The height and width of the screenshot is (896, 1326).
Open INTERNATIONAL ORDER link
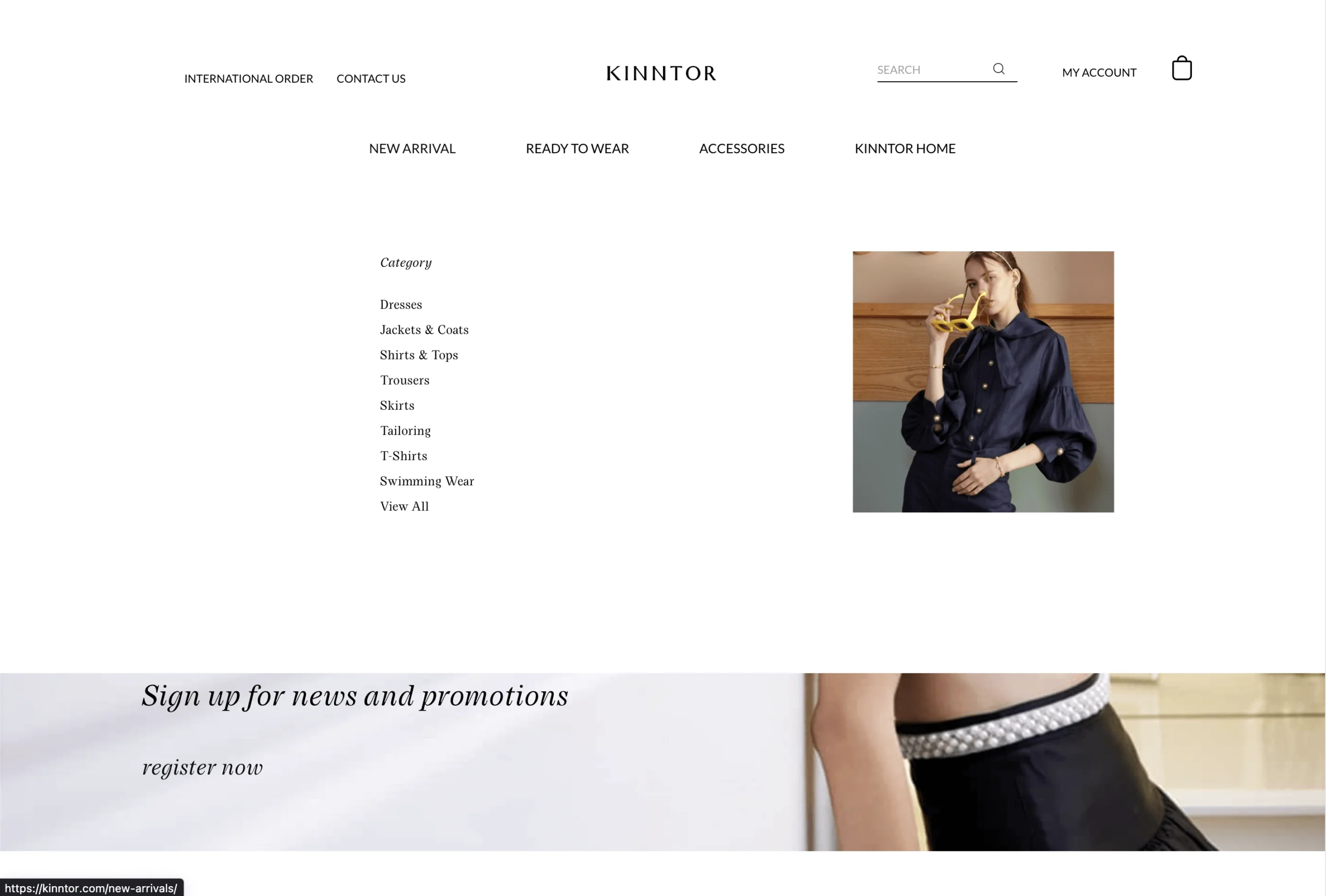click(249, 79)
